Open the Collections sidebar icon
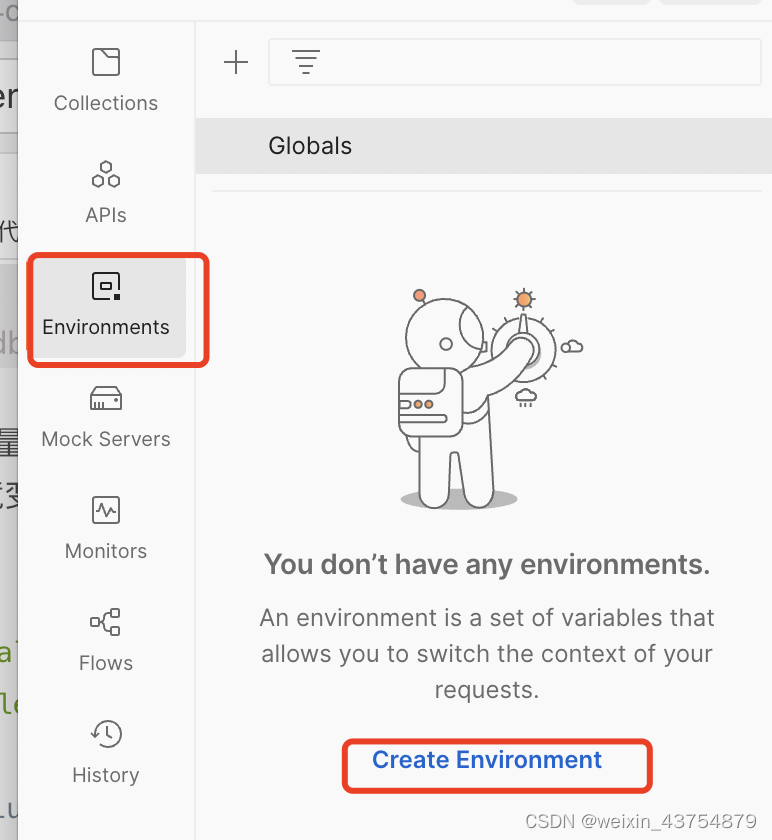The image size is (772, 840). pos(106,62)
